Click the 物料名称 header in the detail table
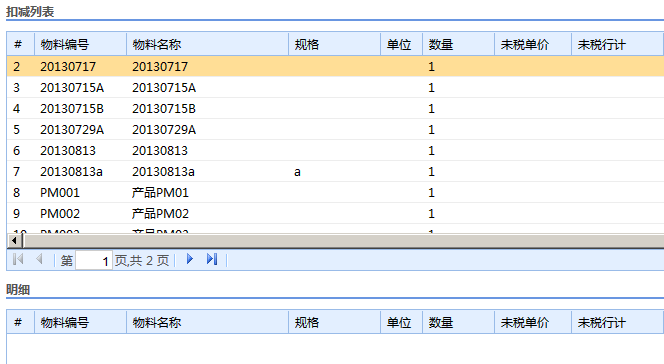 pos(208,323)
